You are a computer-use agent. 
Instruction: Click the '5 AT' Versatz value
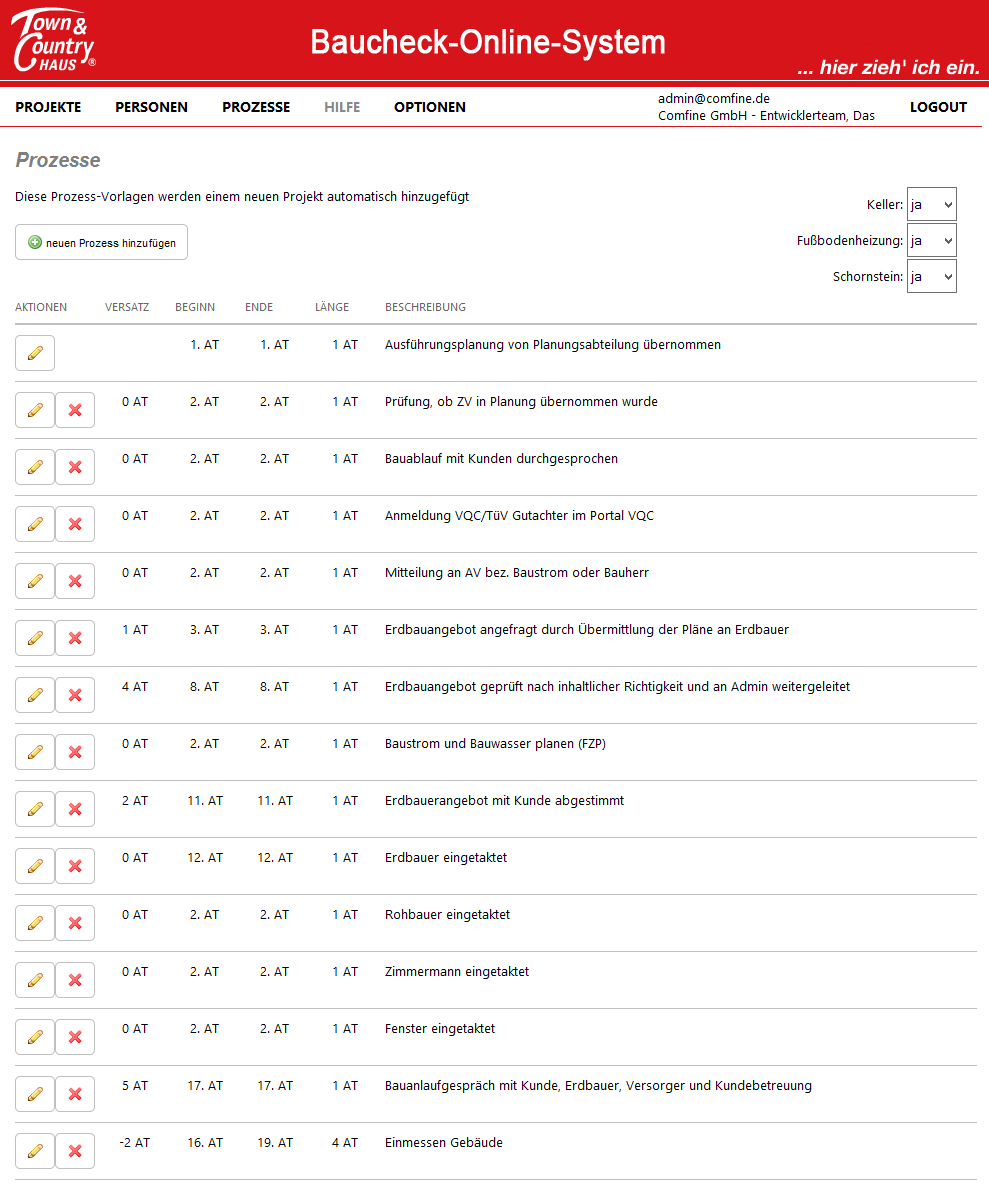134,1086
